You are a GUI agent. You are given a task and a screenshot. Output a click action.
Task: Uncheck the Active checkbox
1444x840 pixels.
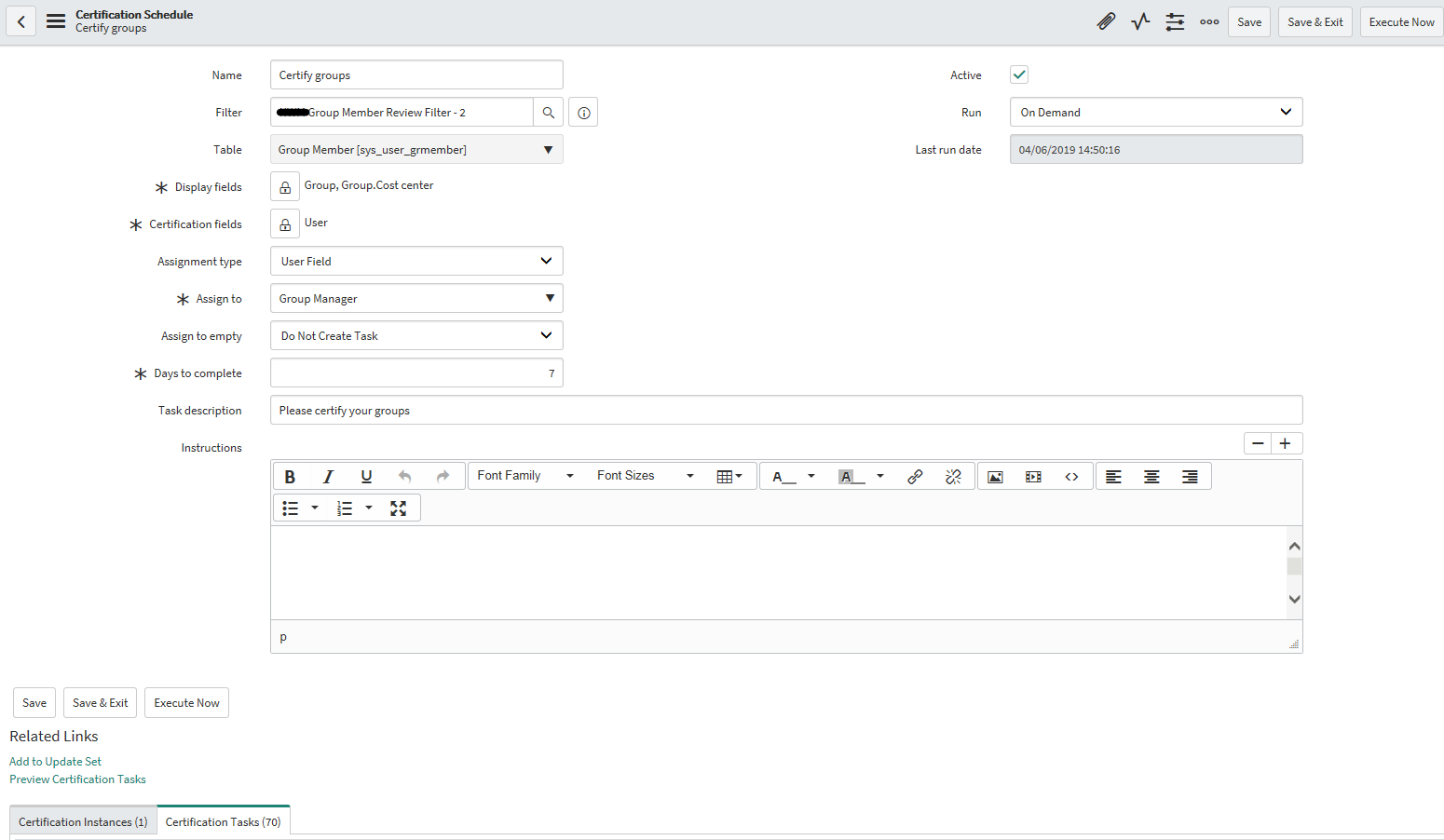[x=1018, y=75]
